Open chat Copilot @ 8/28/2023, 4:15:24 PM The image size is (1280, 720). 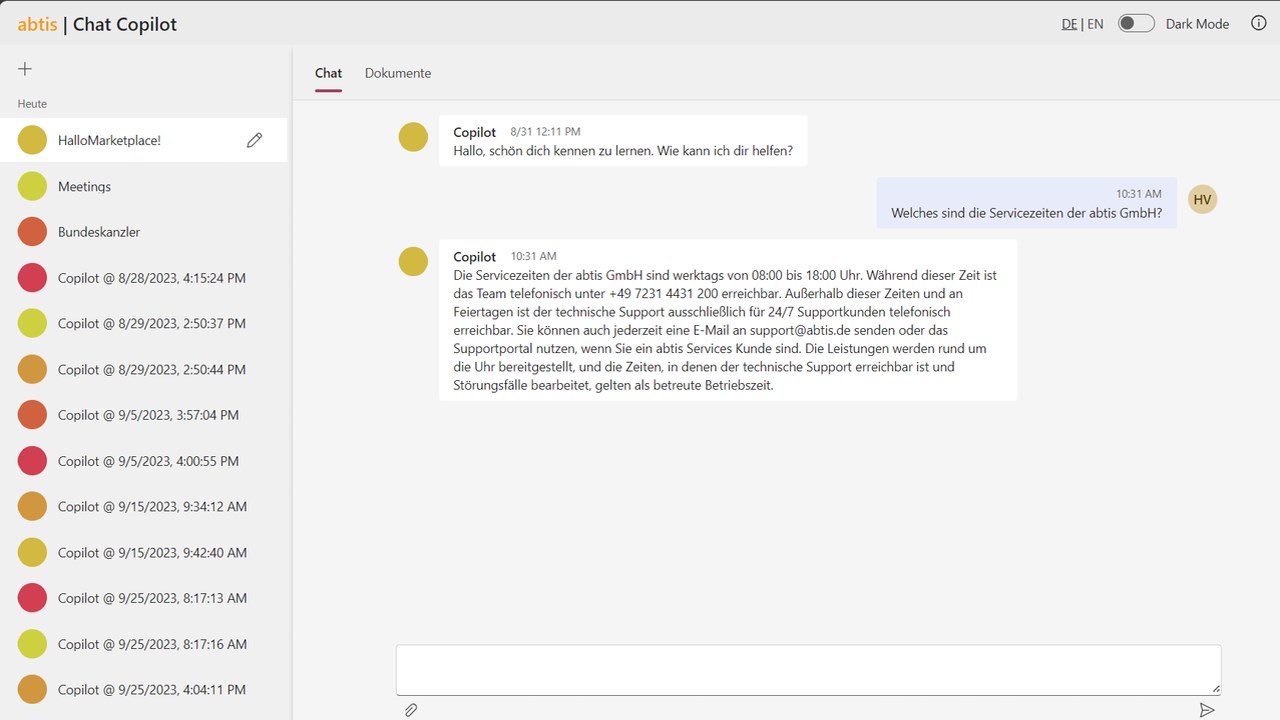coord(143,278)
